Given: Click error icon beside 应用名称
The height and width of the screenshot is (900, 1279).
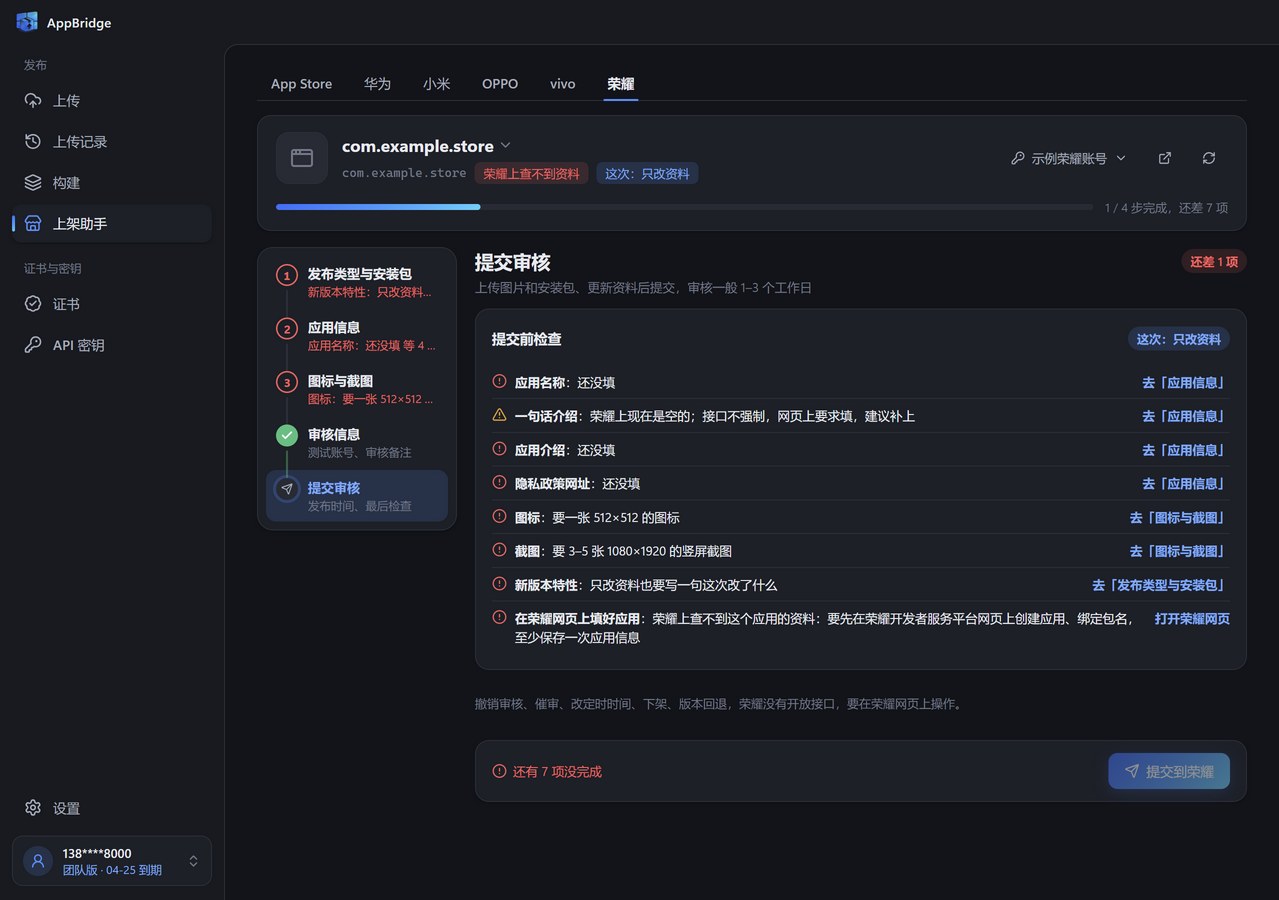Looking at the screenshot, I should pyautogui.click(x=499, y=381).
